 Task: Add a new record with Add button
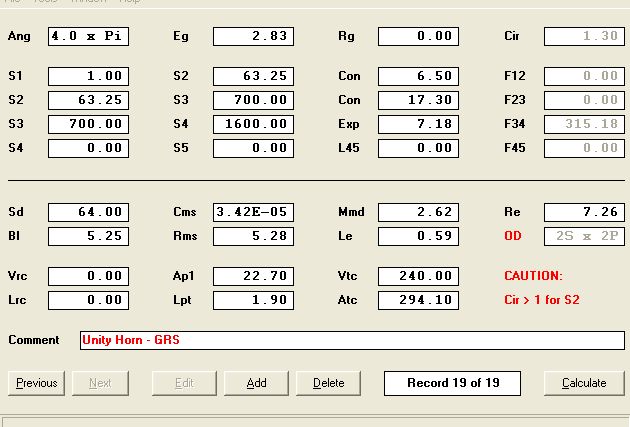click(256, 383)
